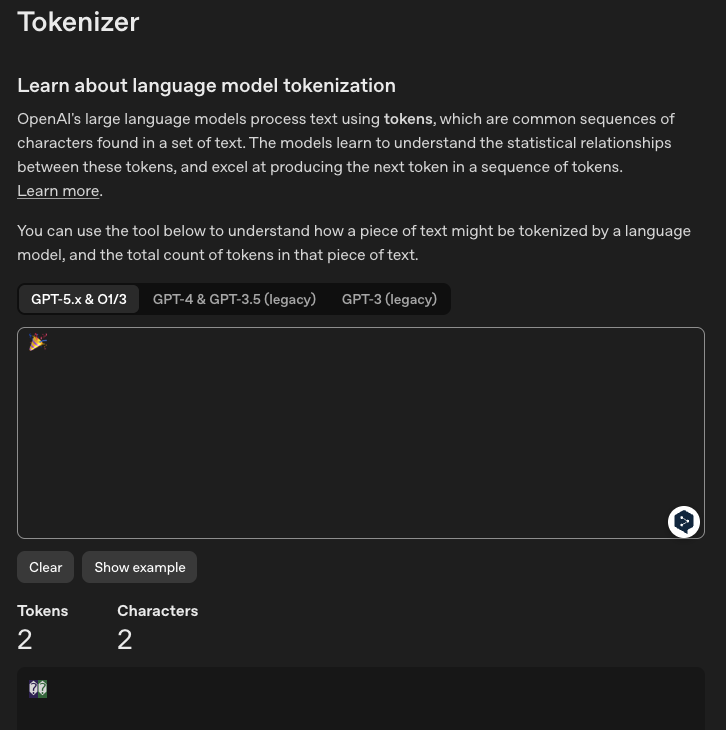This screenshot has width=726, height=730.
Task: Click the Tokenizer page heading
Action: [x=78, y=22]
